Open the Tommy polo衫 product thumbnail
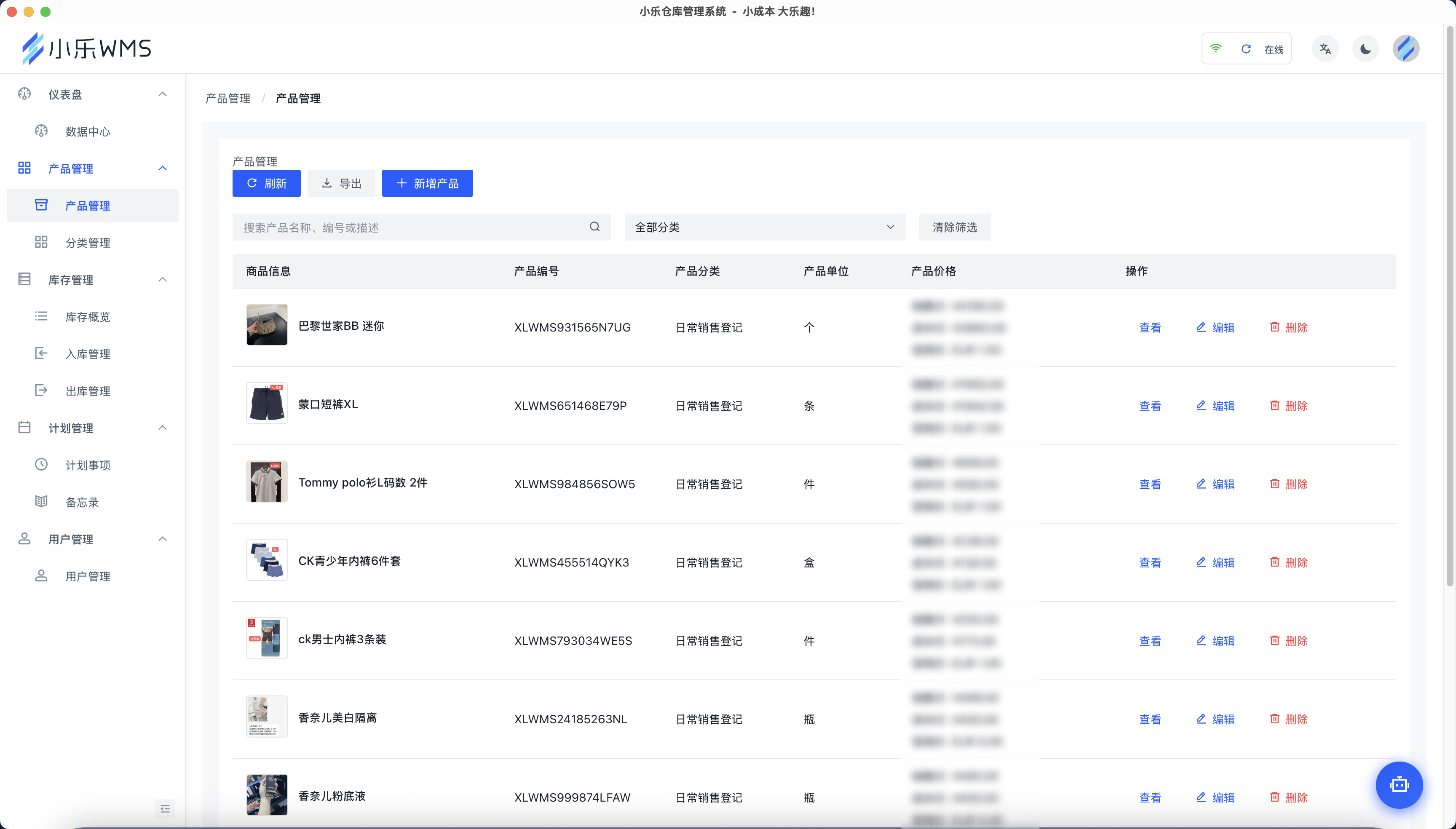This screenshot has height=829, width=1456. pos(267,481)
